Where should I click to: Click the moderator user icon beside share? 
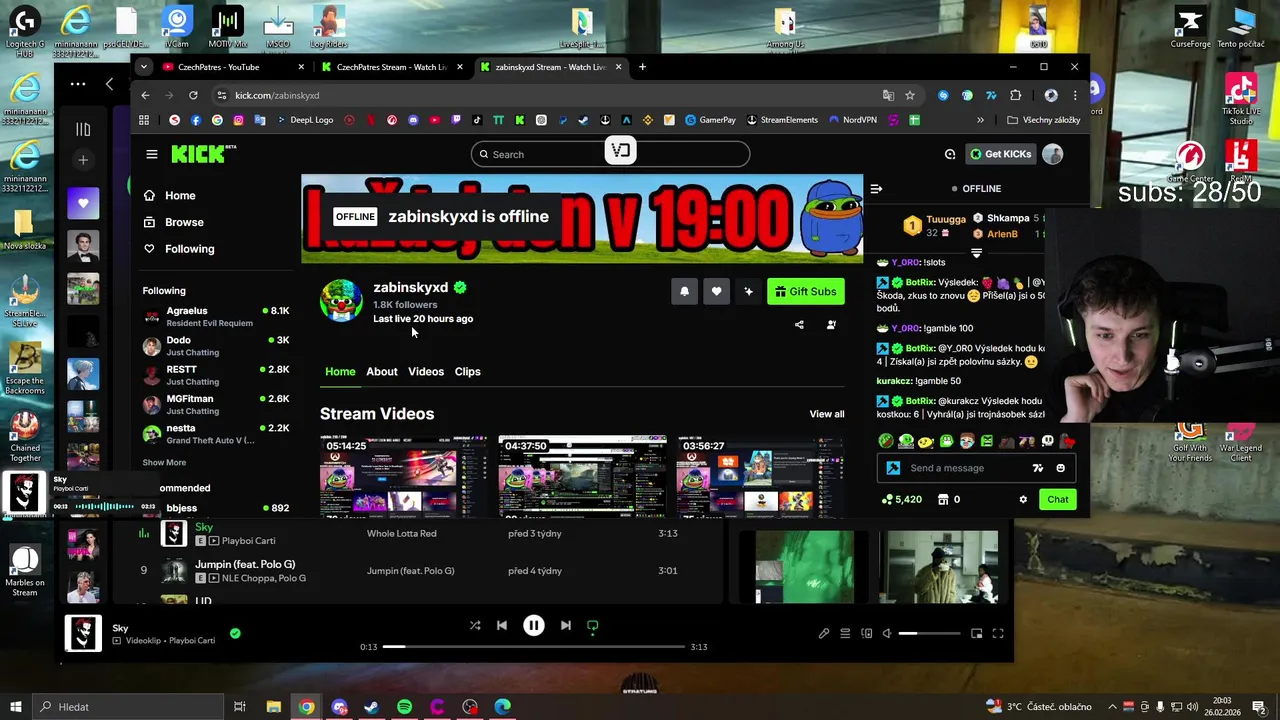831,325
